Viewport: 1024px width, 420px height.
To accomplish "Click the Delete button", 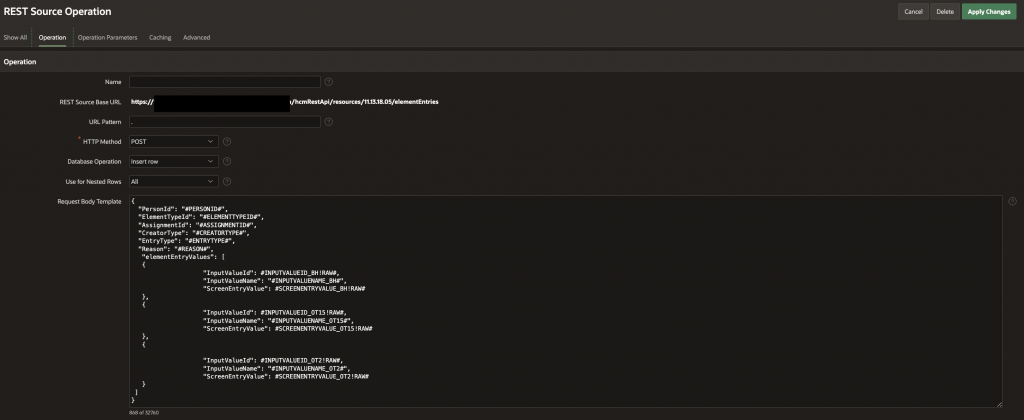I will 944,11.
